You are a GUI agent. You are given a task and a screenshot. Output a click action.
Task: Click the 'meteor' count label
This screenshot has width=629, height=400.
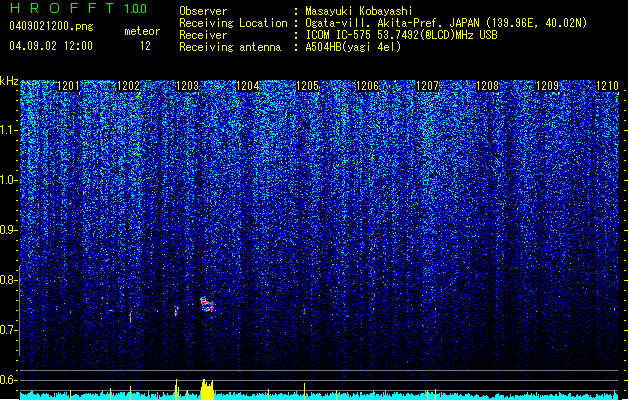(142, 31)
